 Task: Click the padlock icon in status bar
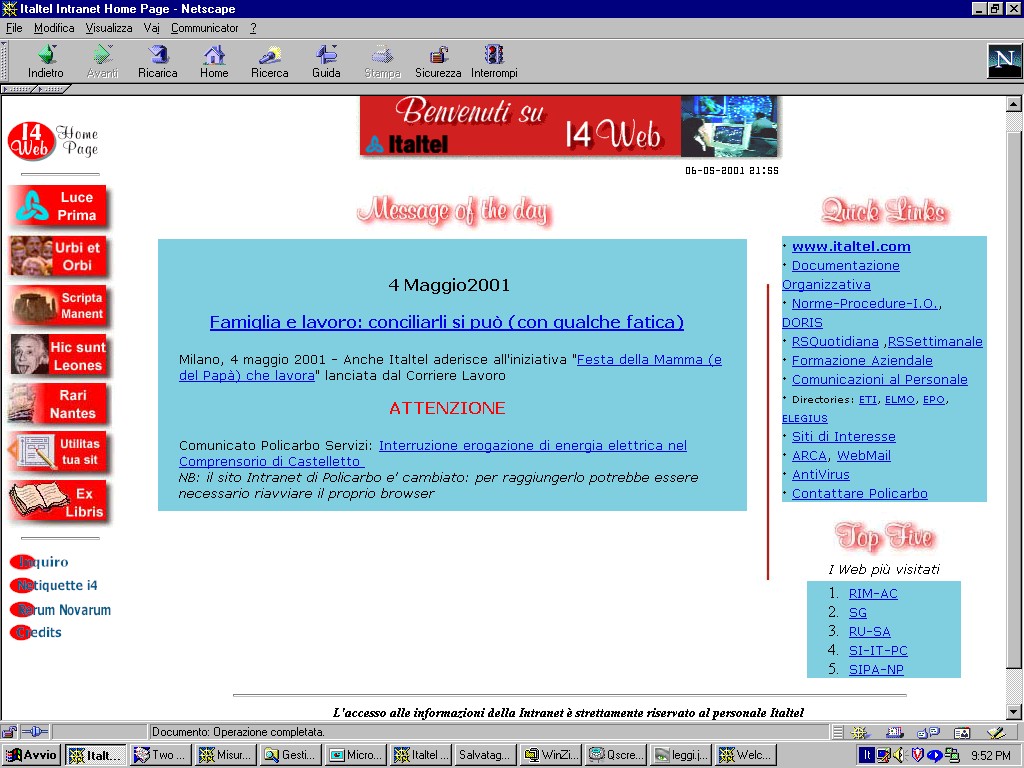9,732
